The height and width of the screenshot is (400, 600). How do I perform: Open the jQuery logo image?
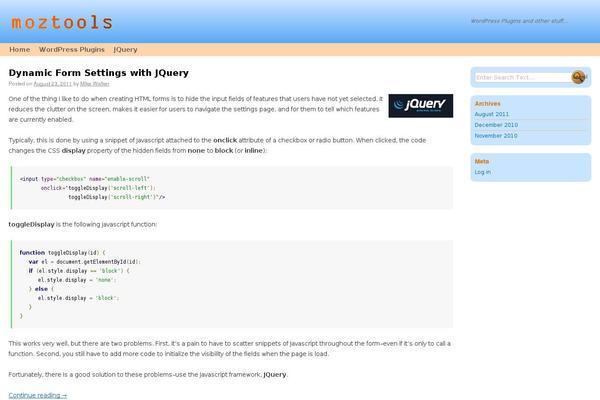point(421,106)
